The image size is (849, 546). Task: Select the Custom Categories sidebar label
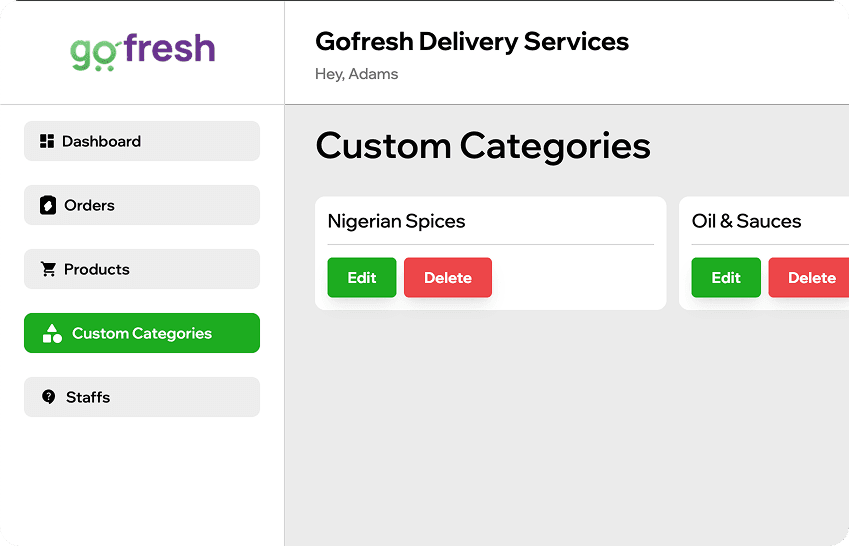pos(142,334)
